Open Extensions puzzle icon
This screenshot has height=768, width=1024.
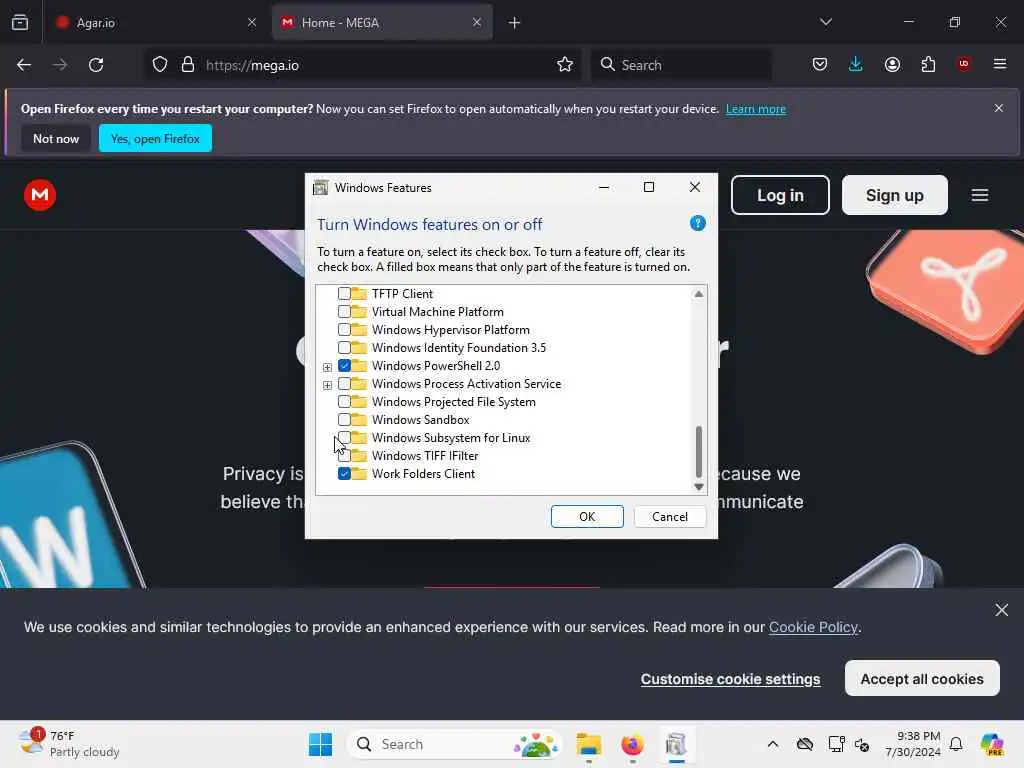point(928,65)
